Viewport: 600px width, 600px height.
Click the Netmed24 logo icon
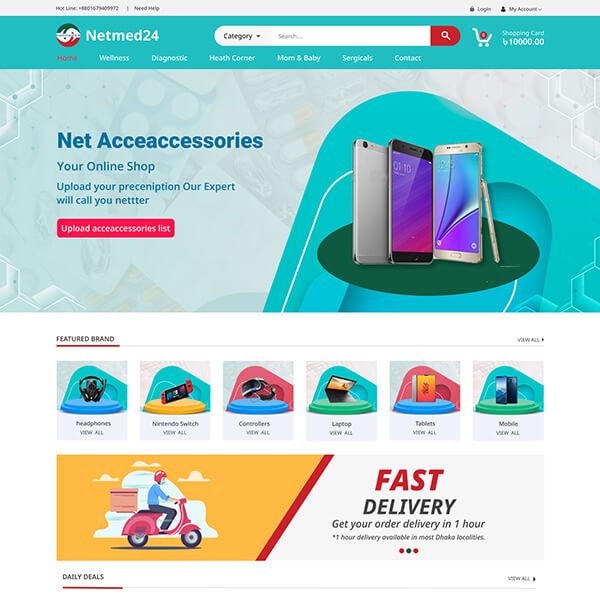(68, 35)
